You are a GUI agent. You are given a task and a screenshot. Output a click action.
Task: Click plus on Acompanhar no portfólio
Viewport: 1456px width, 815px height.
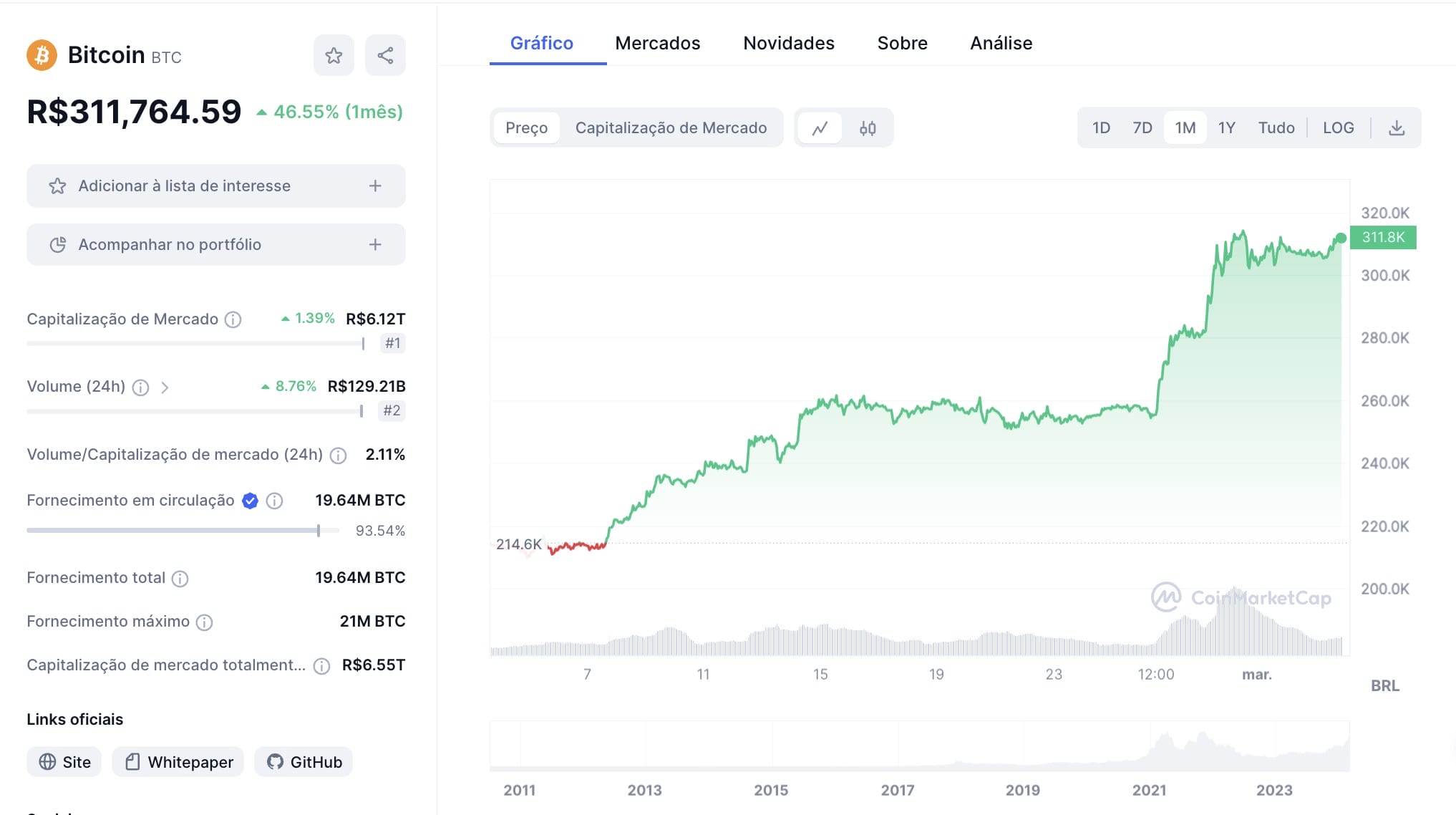375,245
